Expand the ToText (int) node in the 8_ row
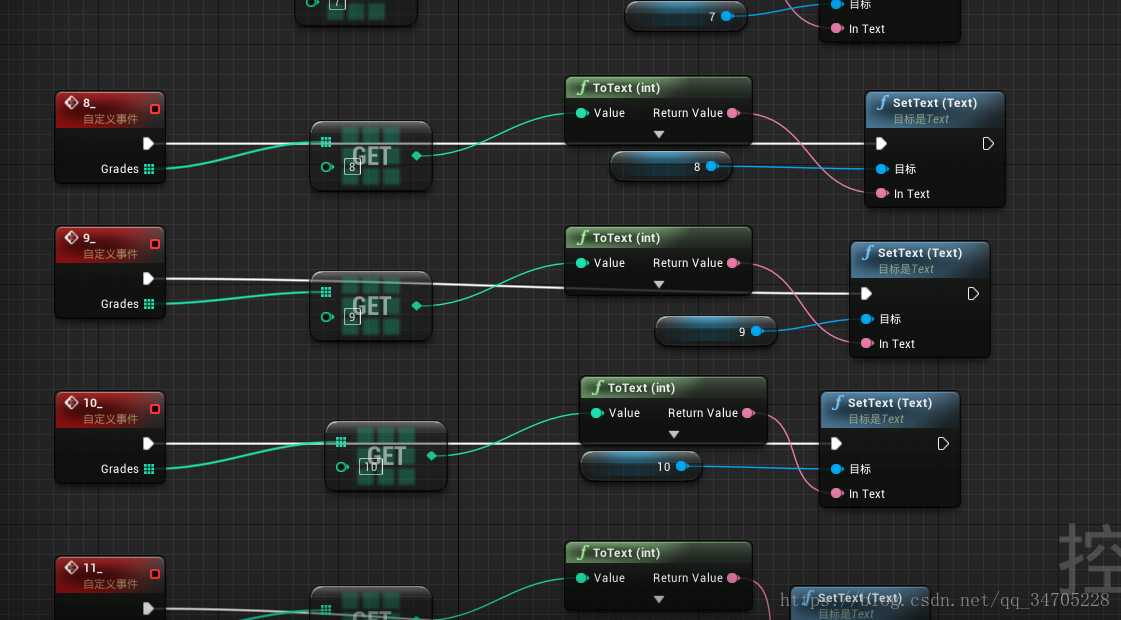This screenshot has height=620, width=1121. tap(659, 134)
